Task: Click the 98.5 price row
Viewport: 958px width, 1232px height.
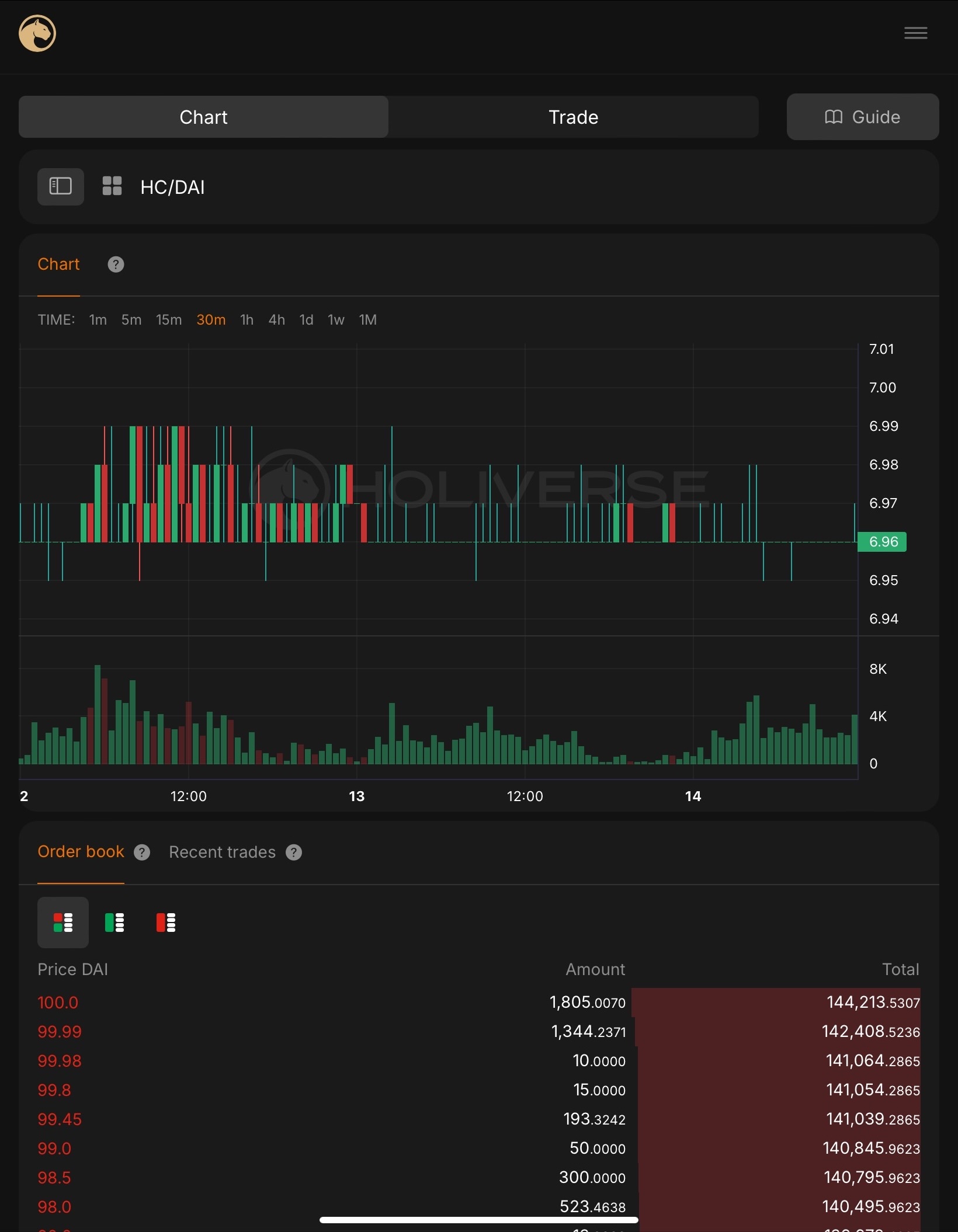Action: pos(479,1178)
